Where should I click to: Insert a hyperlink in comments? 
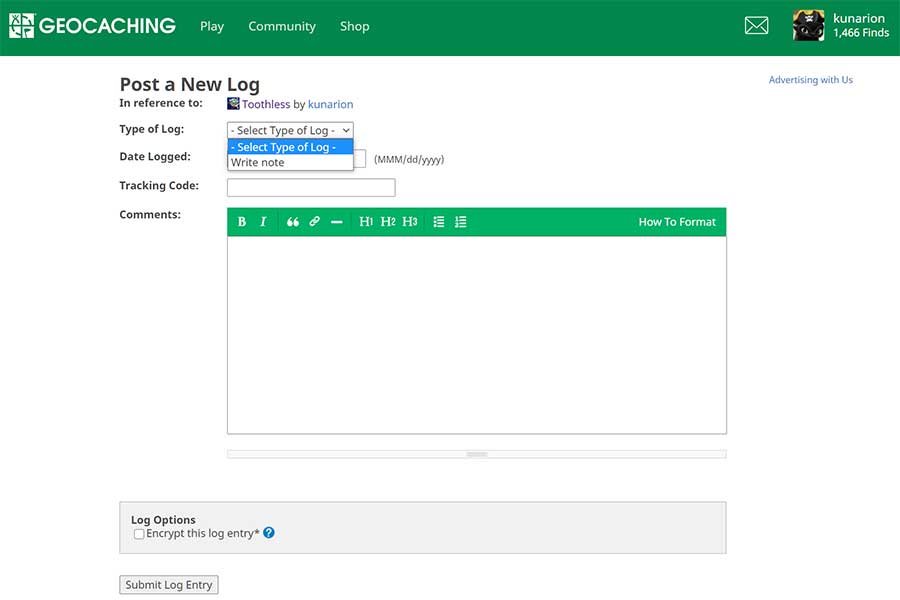tap(315, 222)
